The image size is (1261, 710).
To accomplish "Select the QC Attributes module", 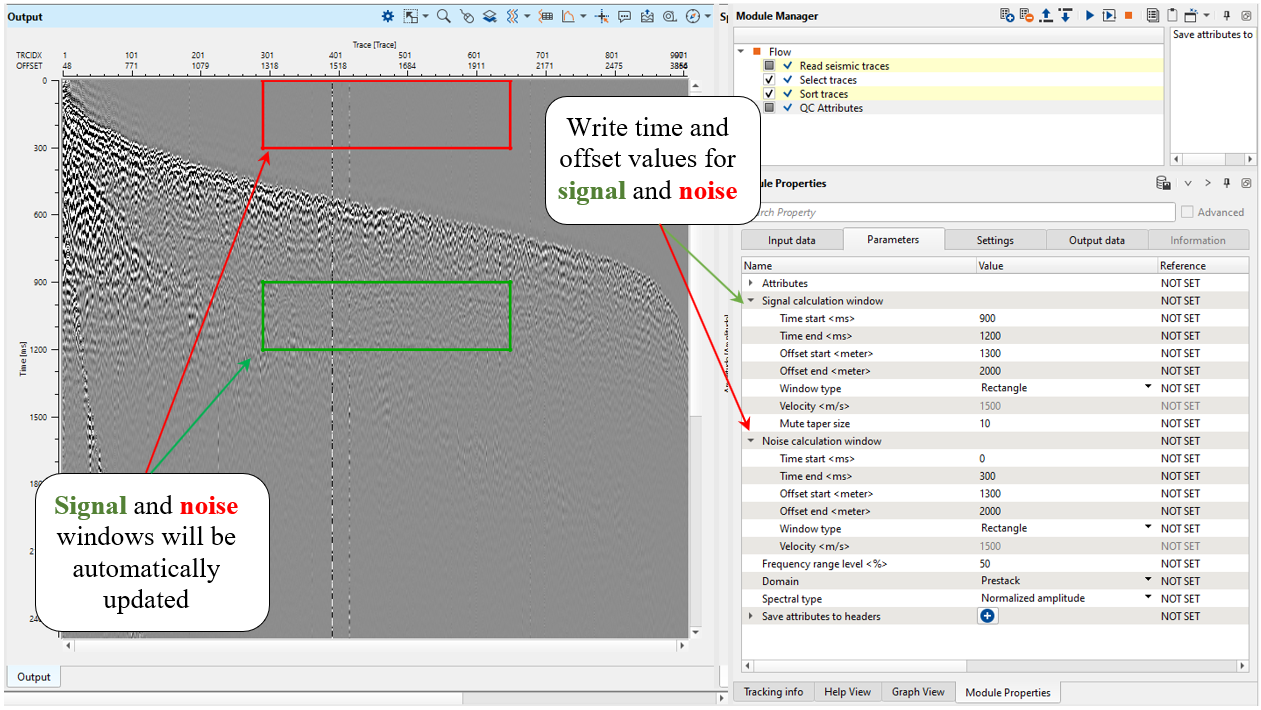I will (x=830, y=108).
